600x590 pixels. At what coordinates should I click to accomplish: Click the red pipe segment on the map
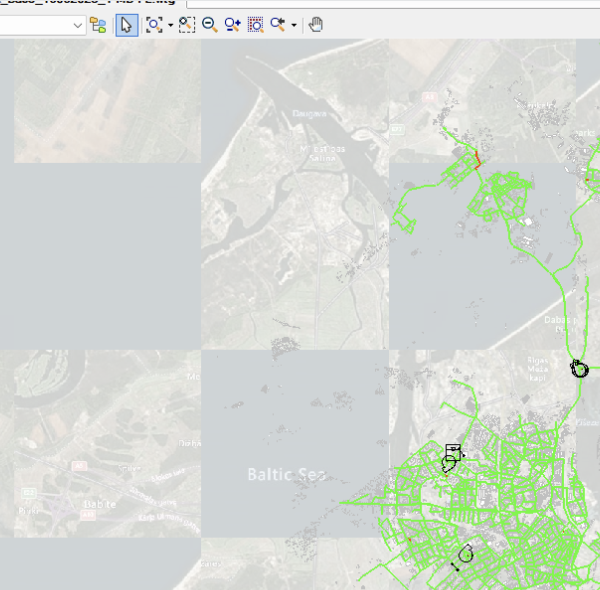click(478, 160)
